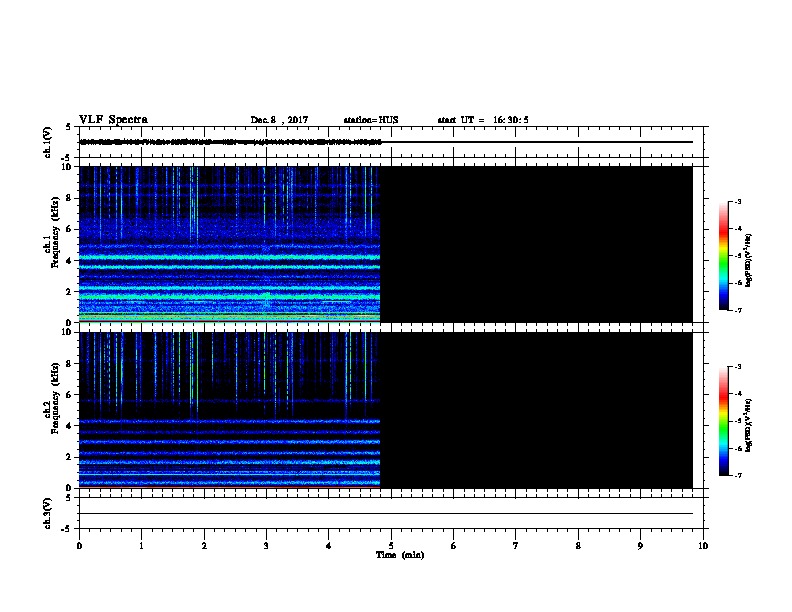The height and width of the screenshot is (612, 792).
Task: Click time axis tick label "9"
Action: click(640, 546)
